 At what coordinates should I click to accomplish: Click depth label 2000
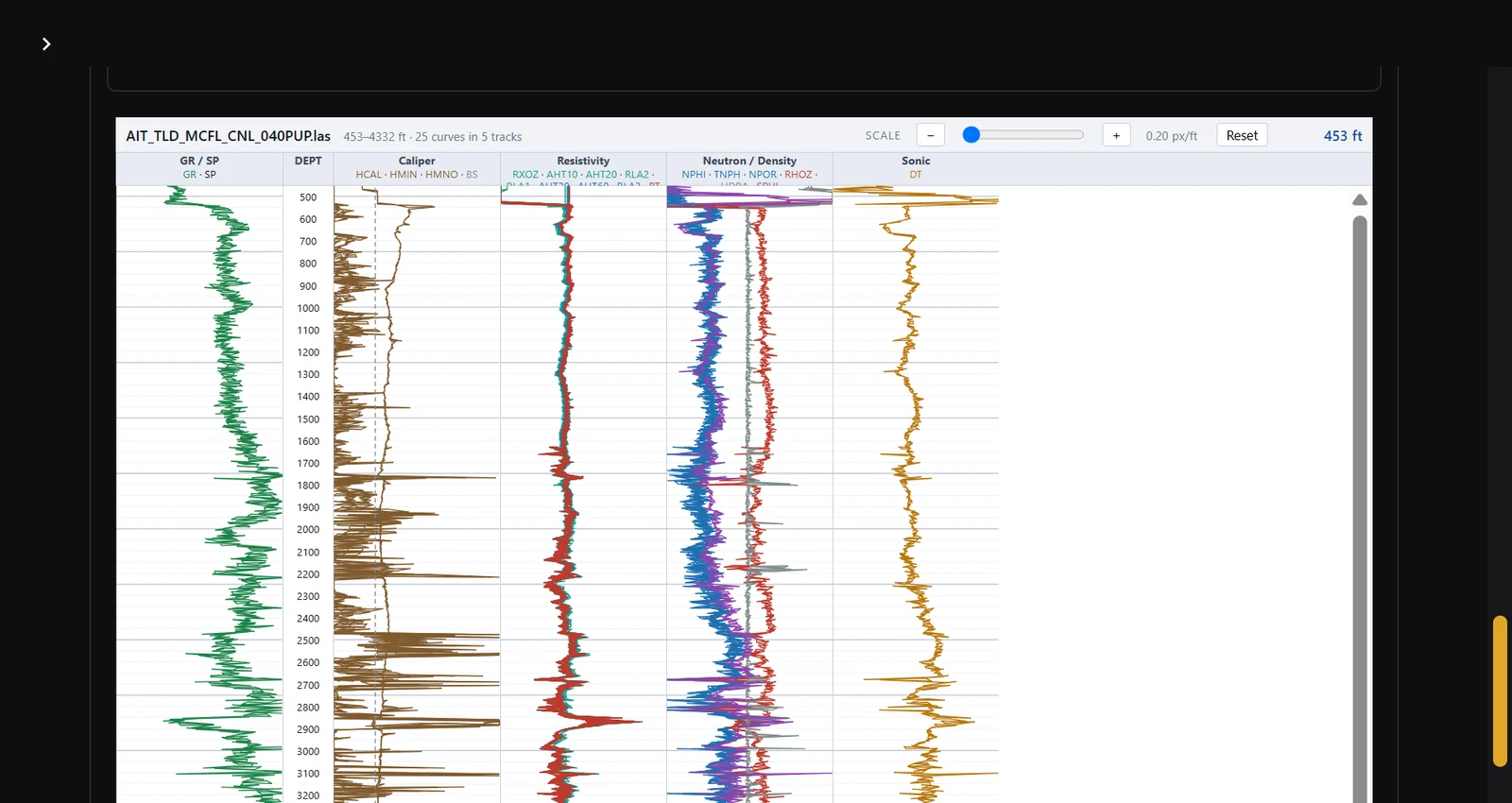click(x=308, y=530)
